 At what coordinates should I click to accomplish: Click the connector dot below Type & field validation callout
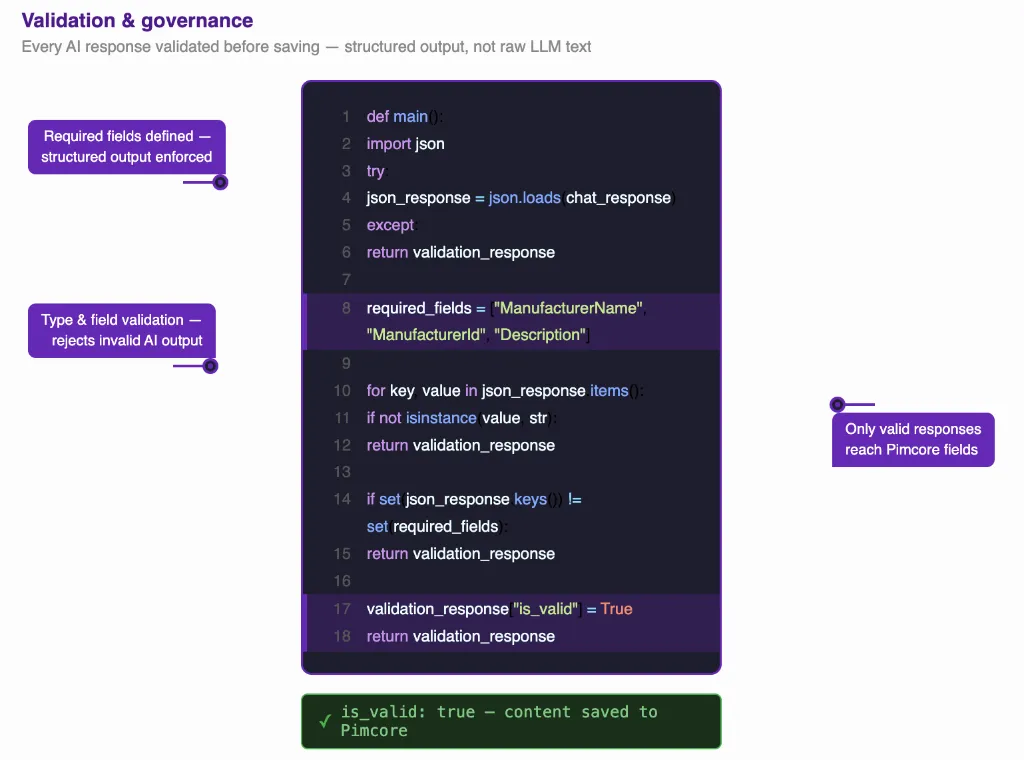point(210,366)
